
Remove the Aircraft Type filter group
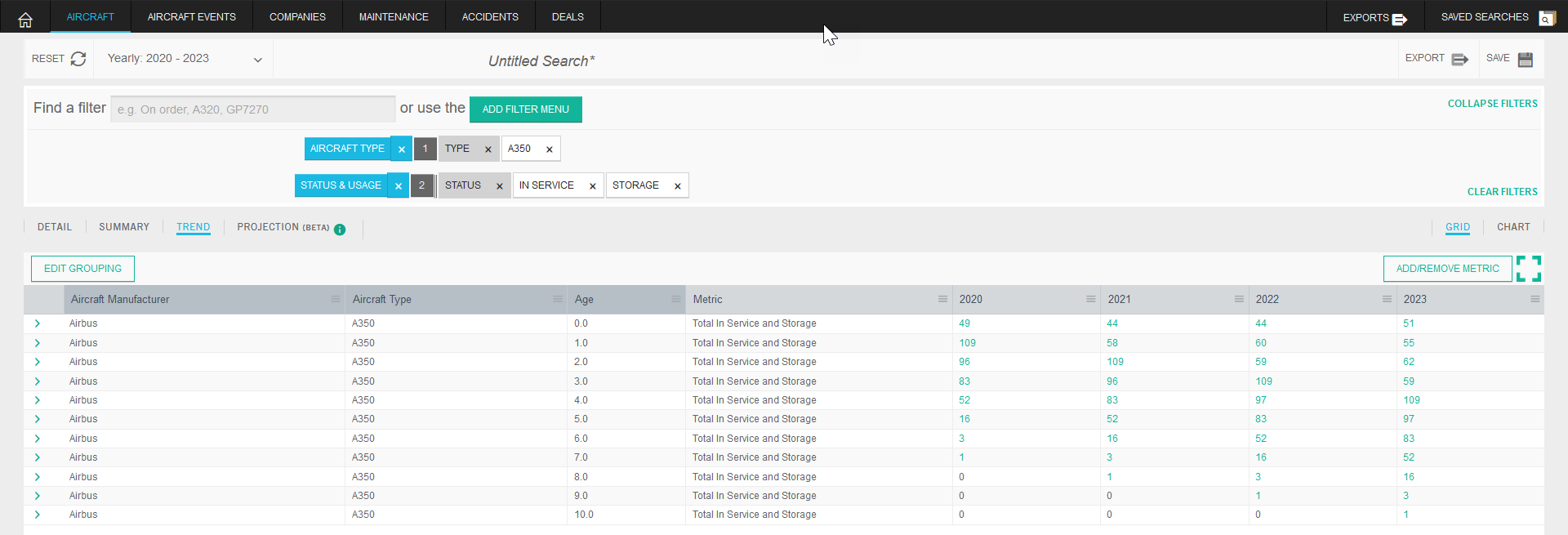(401, 149)
